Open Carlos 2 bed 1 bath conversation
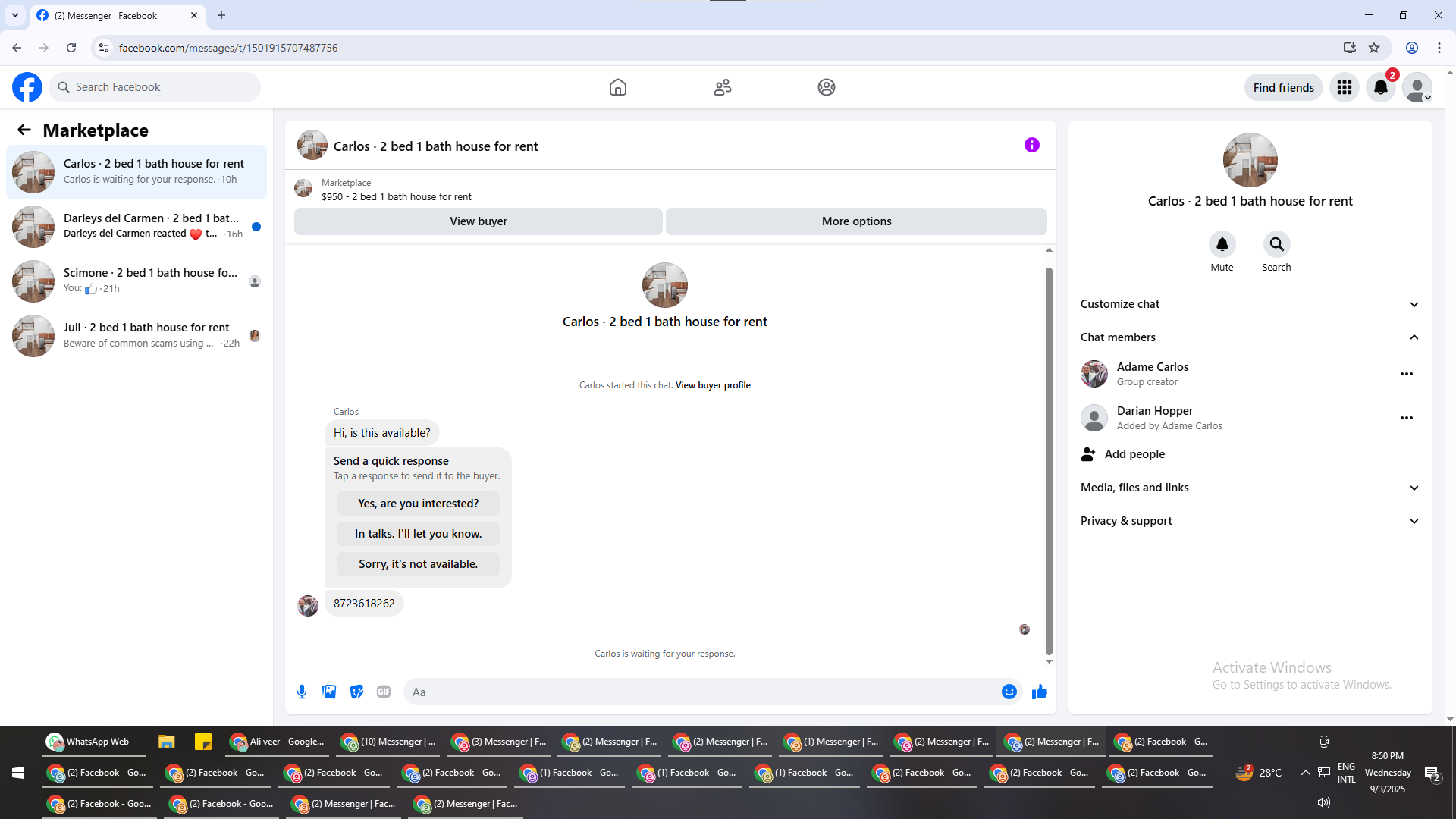 click(x=136, y=172)
